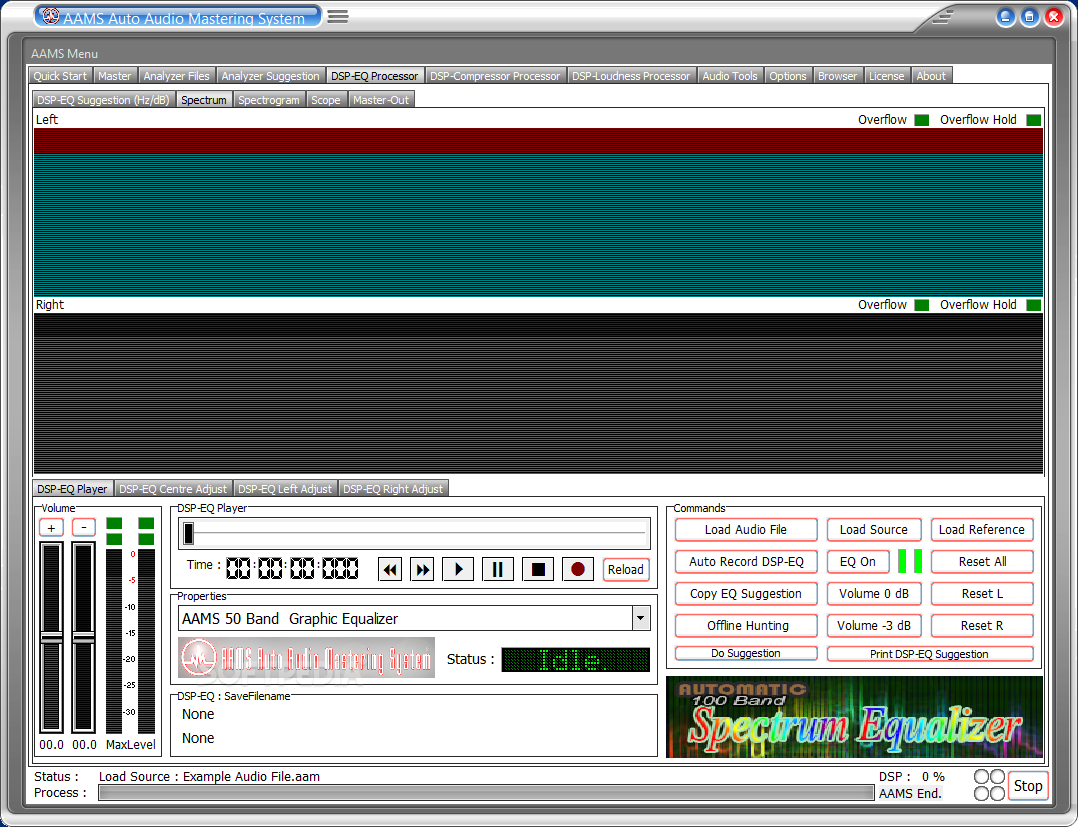
Task: Click the red record icon
Action: 578,569
